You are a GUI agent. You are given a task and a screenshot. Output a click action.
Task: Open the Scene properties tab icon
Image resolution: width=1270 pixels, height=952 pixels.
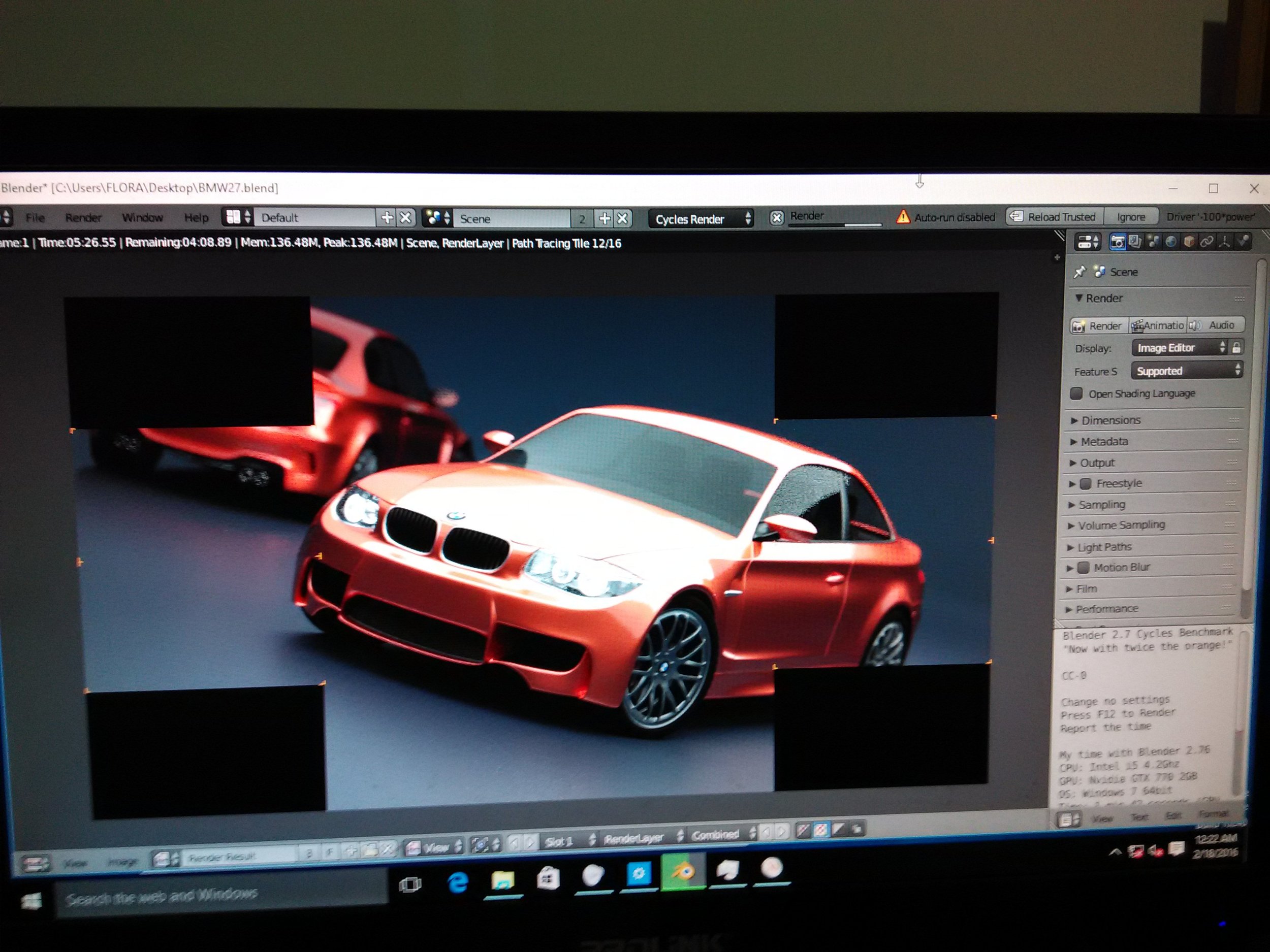[x=1153, y=242]
